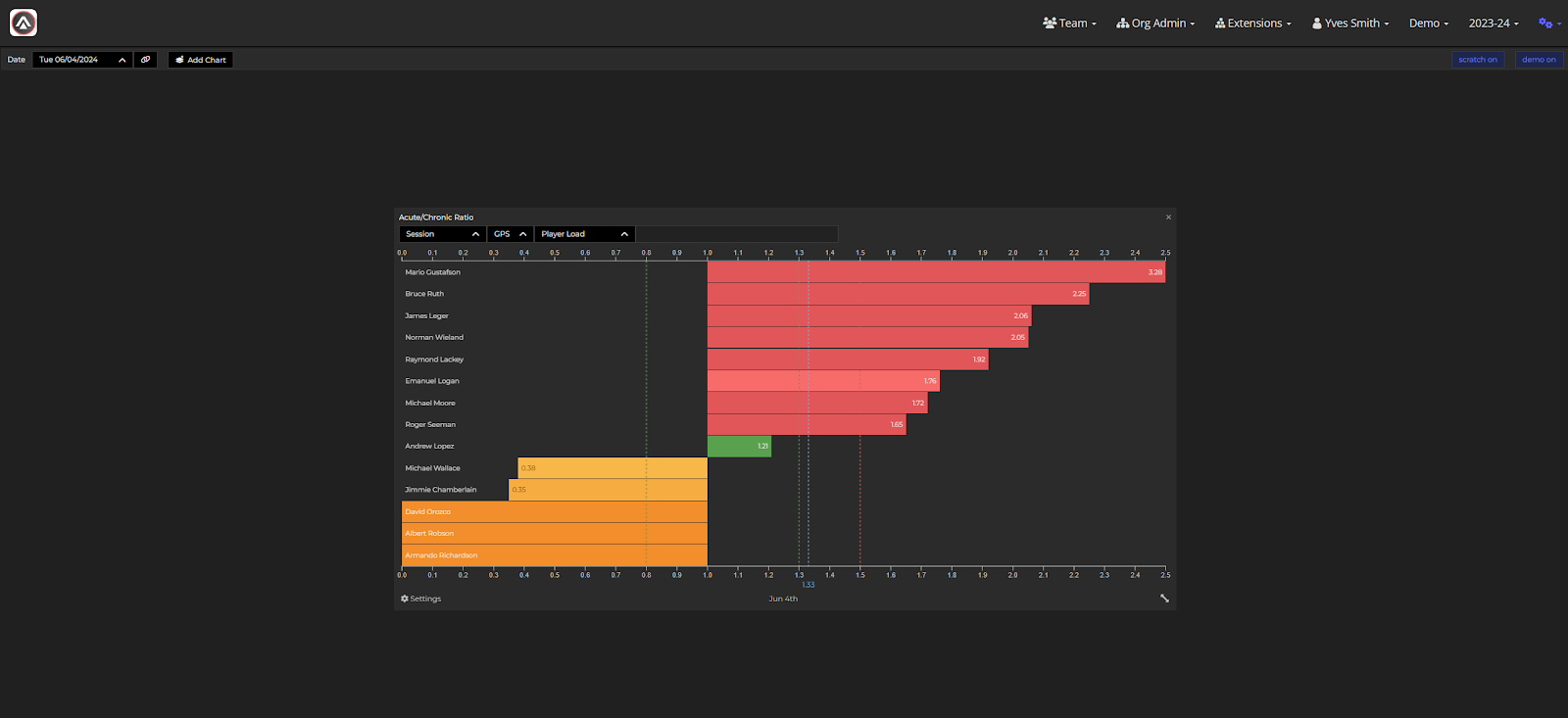
Task: Click the app logo in the top-left corner
Action: (x=24, y=23)
